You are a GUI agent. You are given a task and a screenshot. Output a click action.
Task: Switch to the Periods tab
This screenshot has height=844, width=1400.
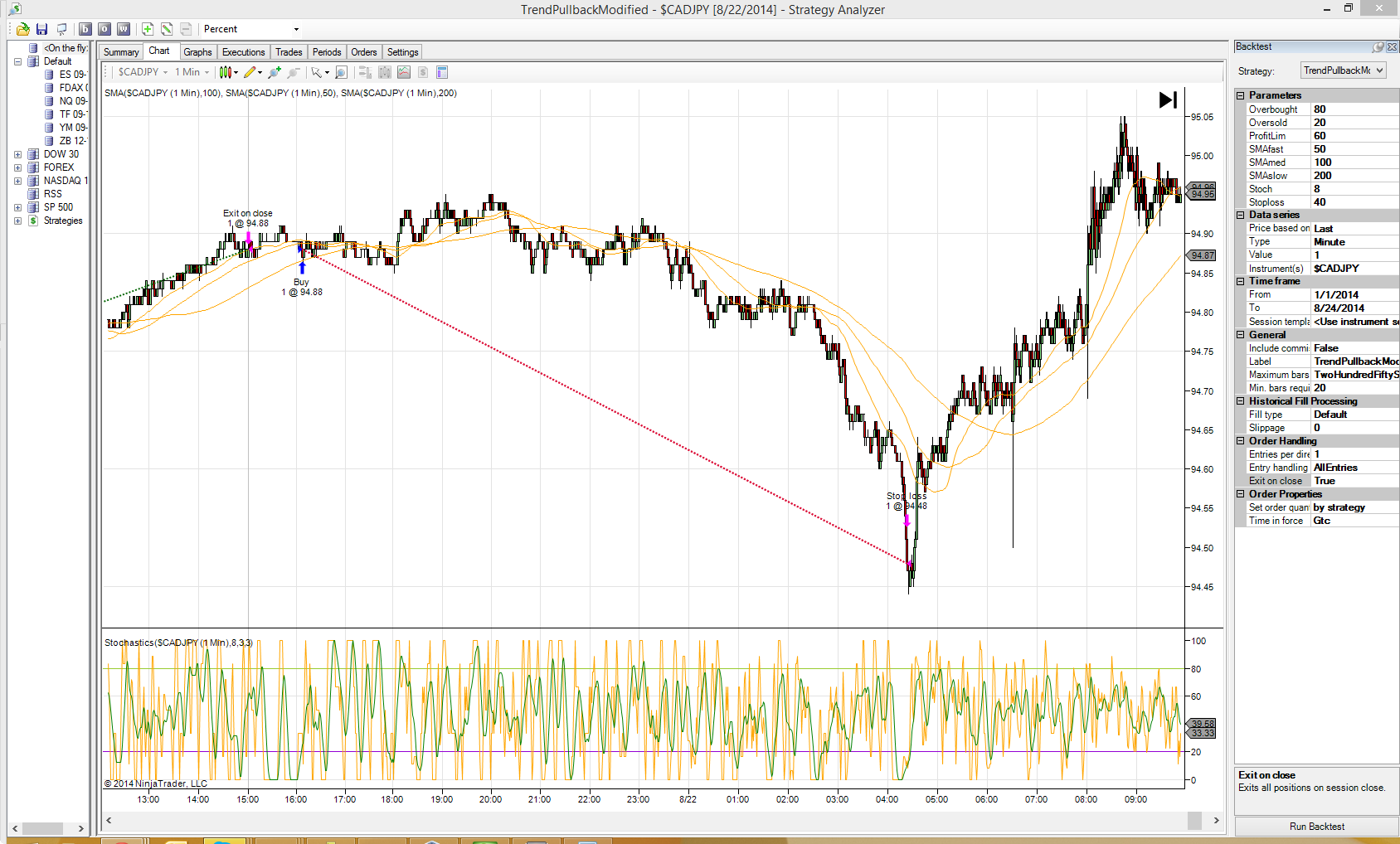point(327,52)
